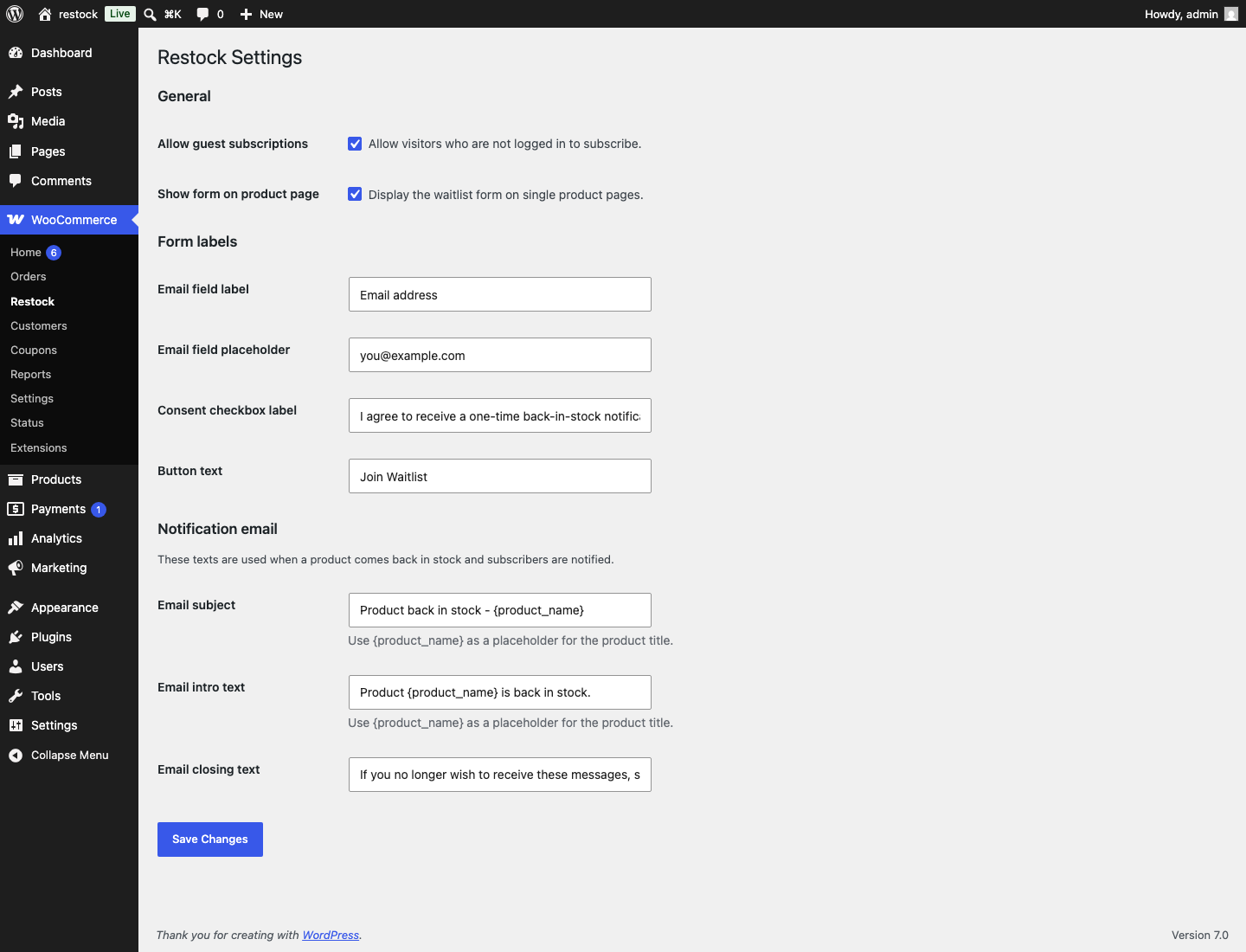1246x952 pixels.
Task: Click the Products archive icon
Action: pos(16,479)
